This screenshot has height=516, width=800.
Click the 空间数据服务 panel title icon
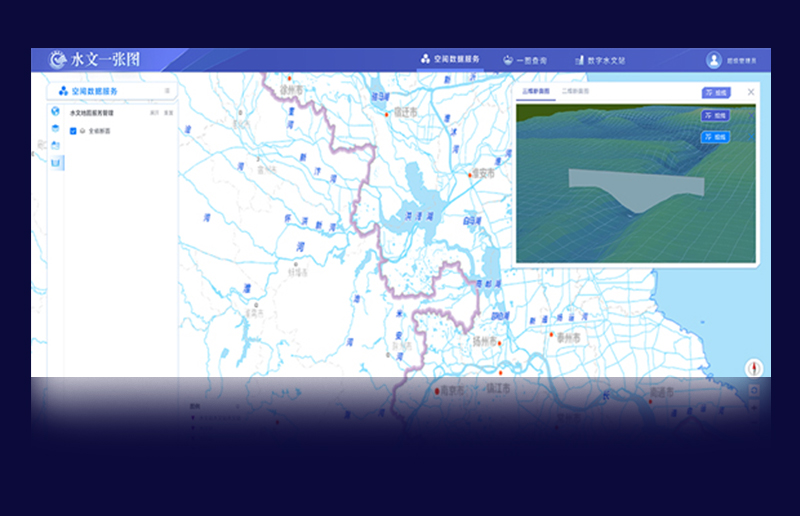(63, 91)
